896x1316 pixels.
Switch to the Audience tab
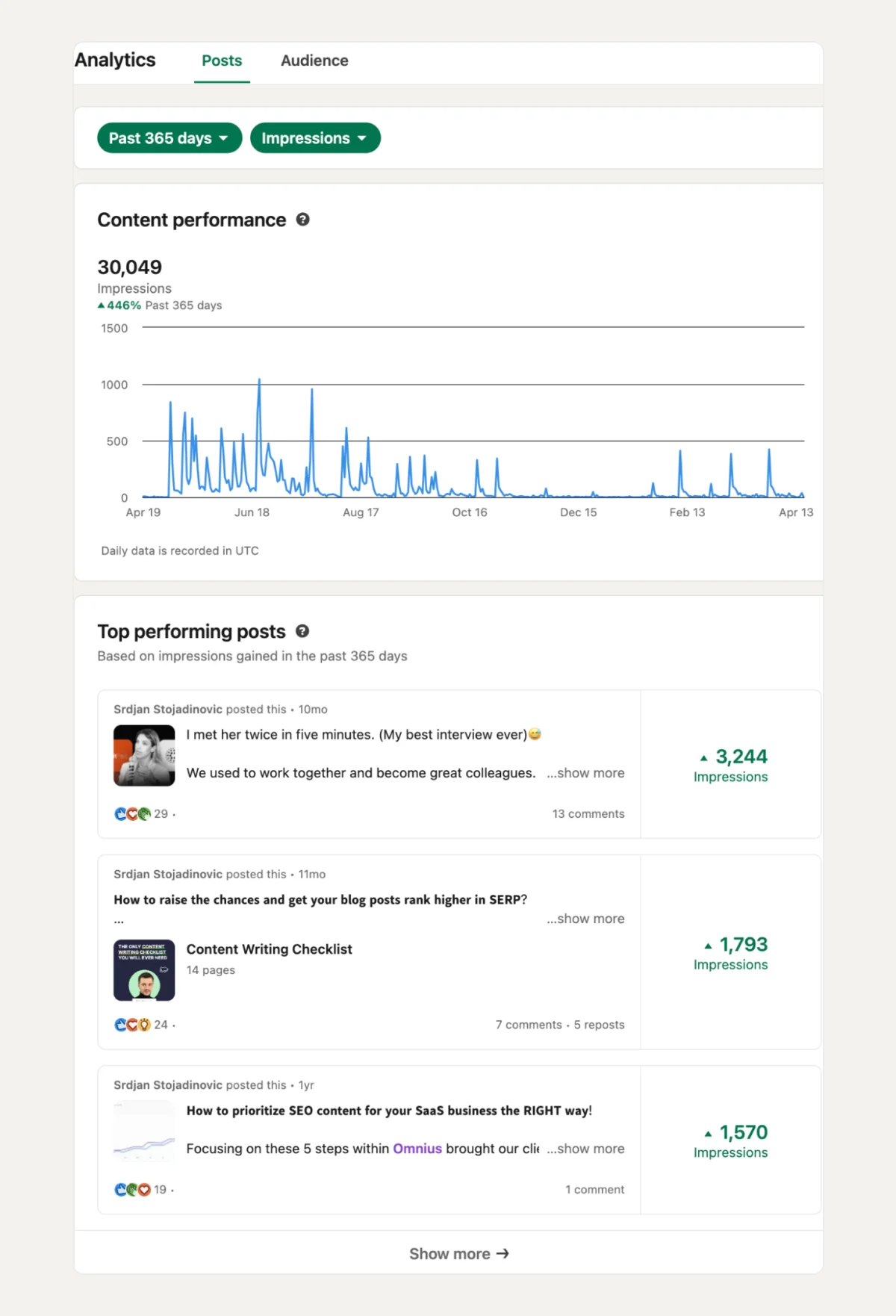pyautogui.click(x=314, y=60)
